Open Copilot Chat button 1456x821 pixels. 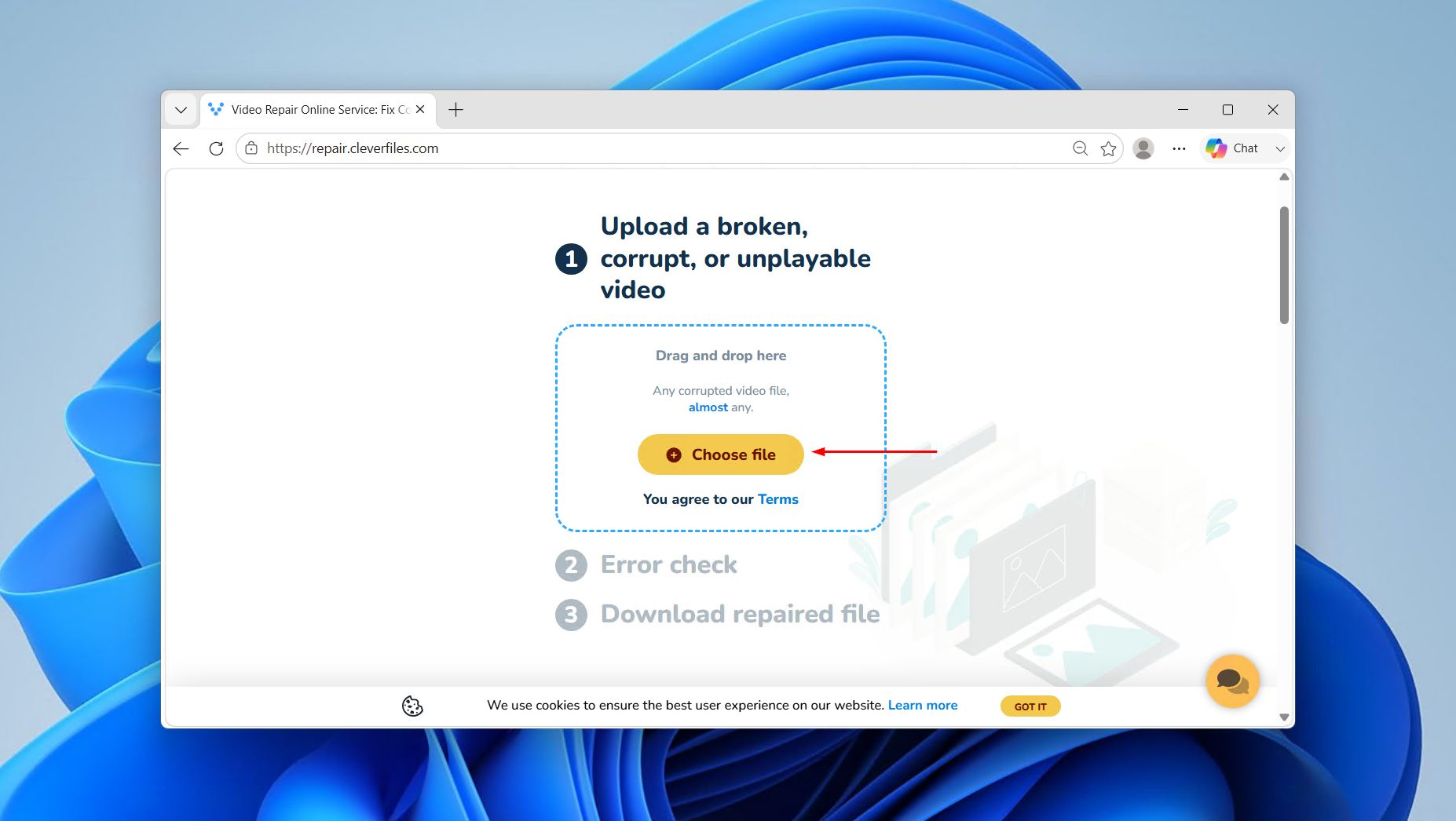(1233, 148)
